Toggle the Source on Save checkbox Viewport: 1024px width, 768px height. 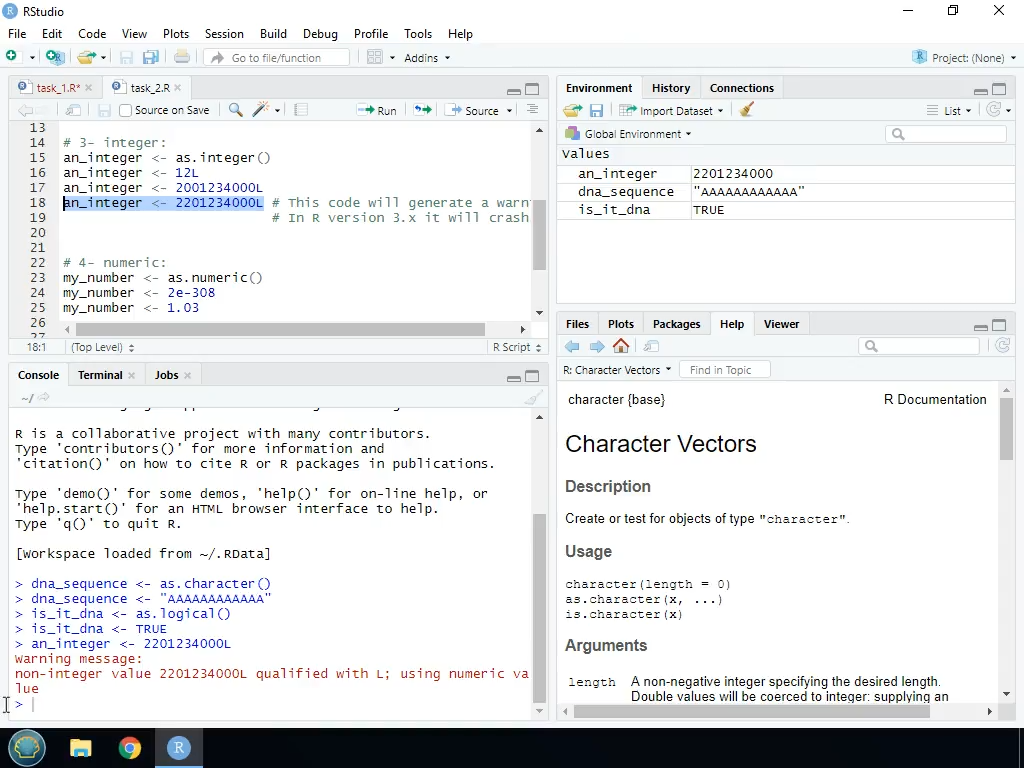tap(126, 110)
